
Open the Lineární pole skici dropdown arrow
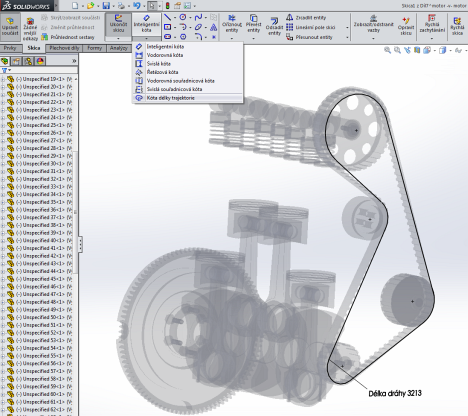pyautogui.click(x=347, y=27)
